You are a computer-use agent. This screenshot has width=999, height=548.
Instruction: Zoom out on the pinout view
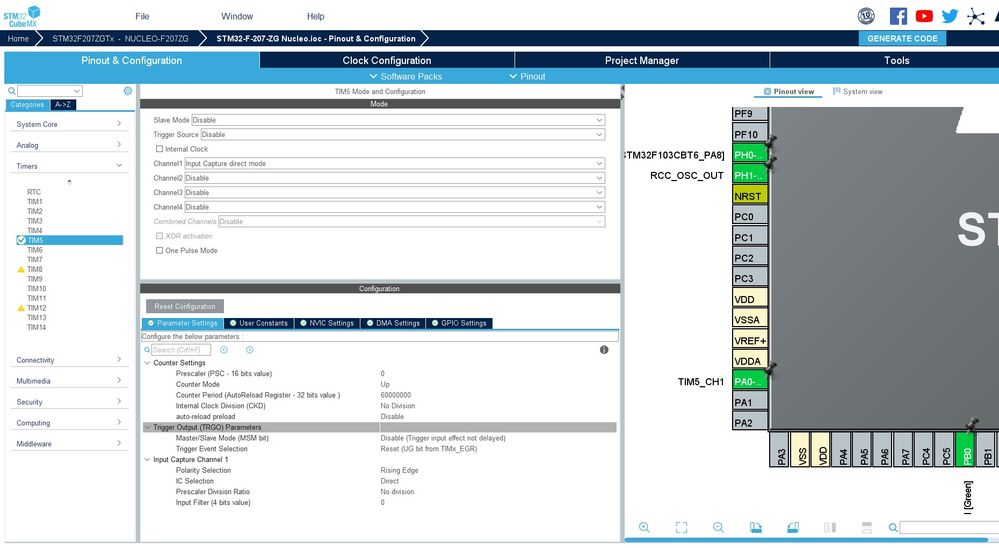click(x=718, y=527)
